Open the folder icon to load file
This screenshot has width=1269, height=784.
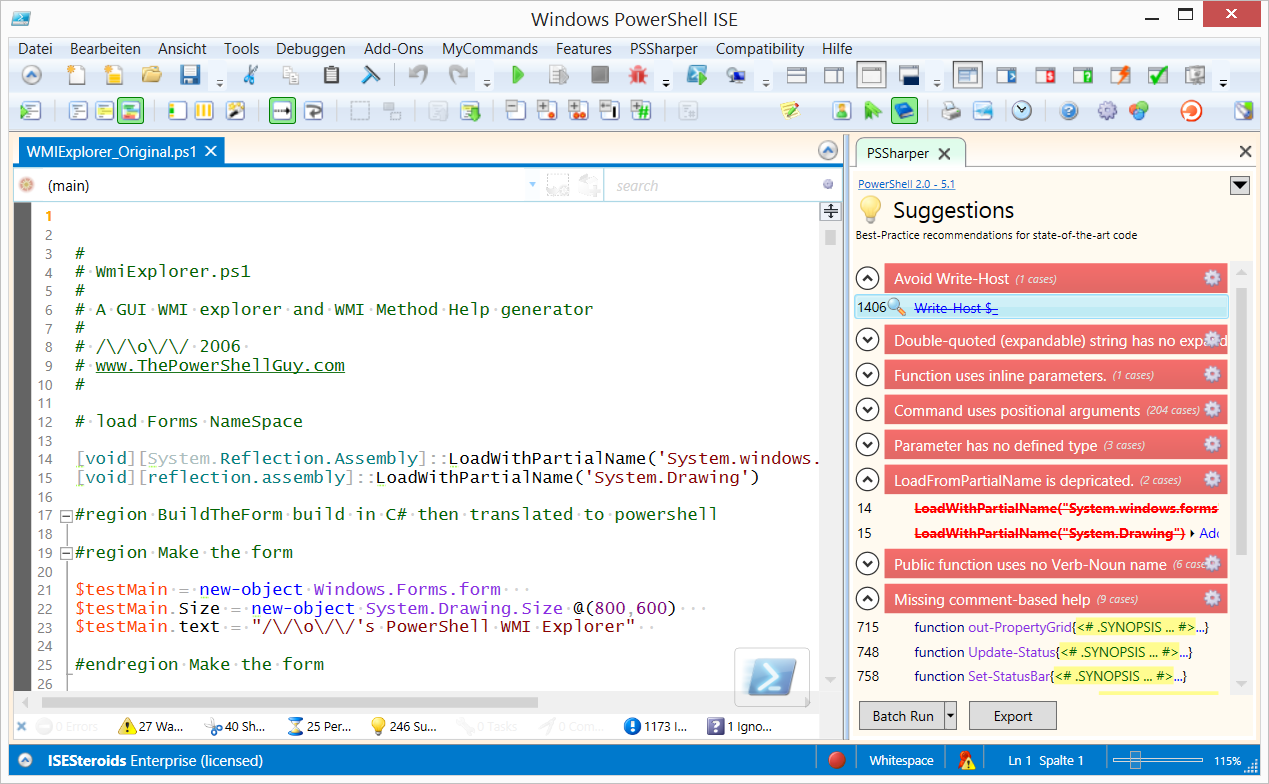(x=151, y=75)
